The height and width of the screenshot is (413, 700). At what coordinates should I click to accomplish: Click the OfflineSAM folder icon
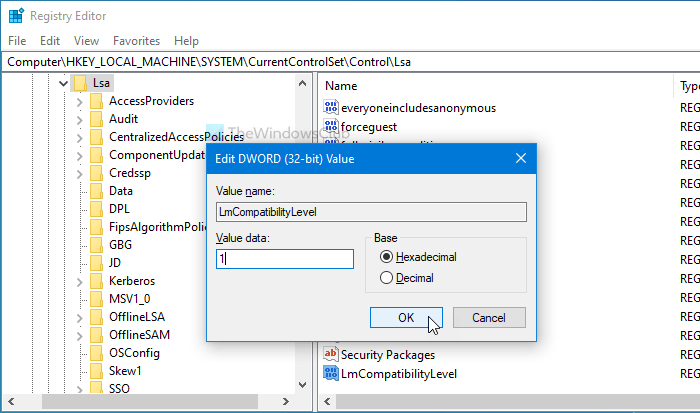tap(96, 335)
